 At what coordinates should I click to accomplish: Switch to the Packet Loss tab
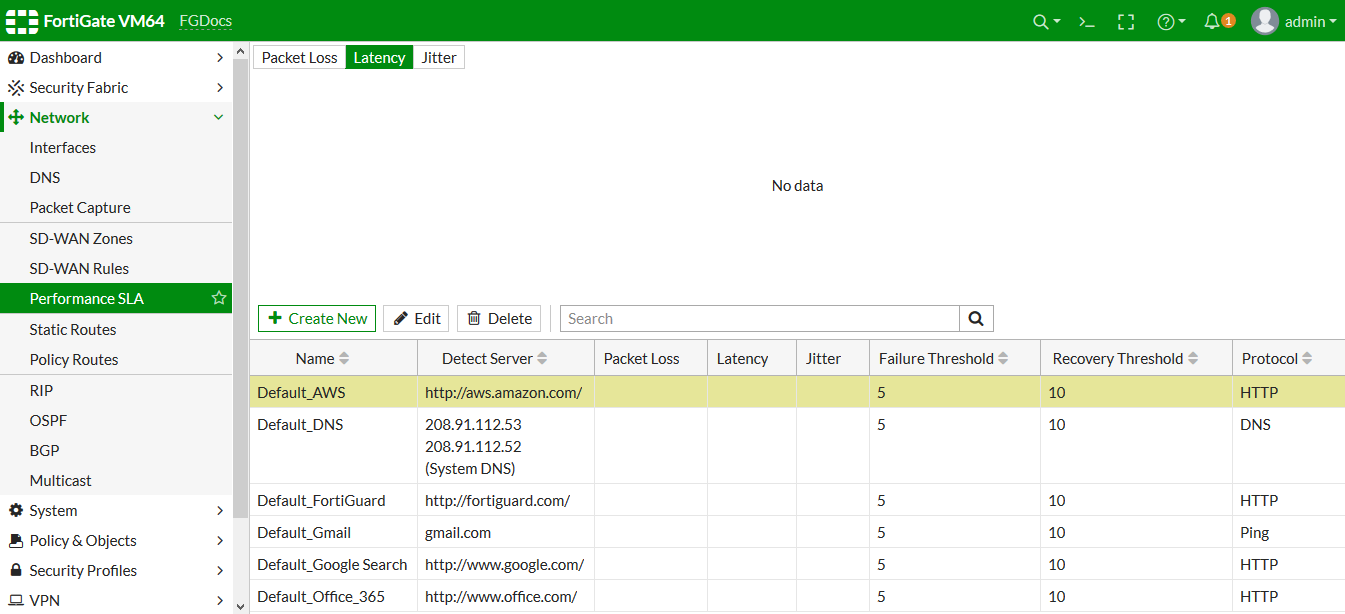click(x=298, y=57)
